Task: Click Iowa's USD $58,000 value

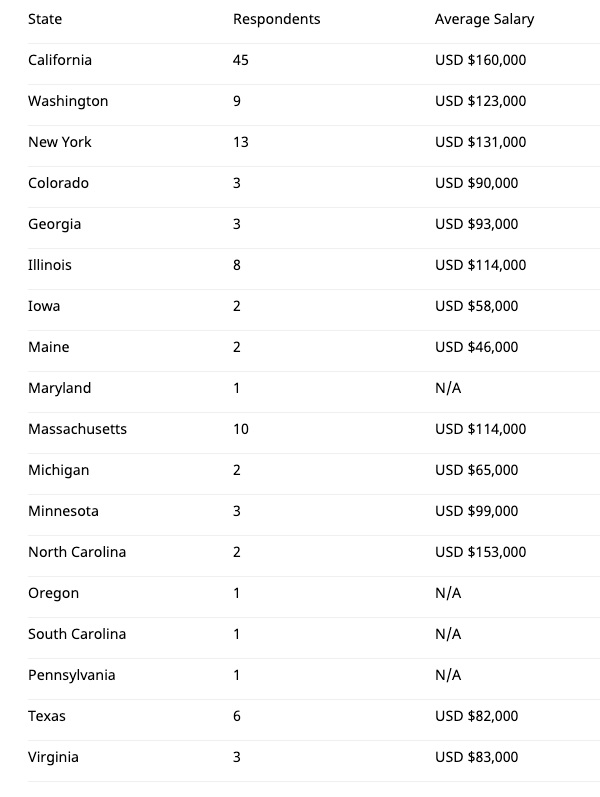Action: coord(476,306)
